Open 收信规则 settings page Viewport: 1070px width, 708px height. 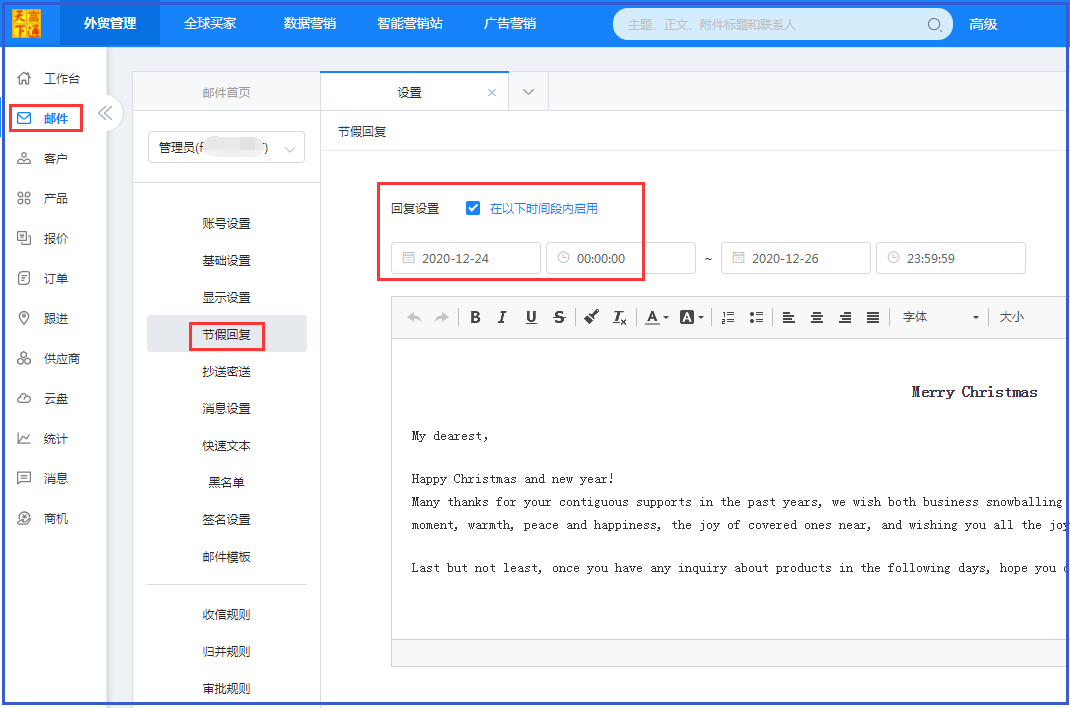click(226, 614)
